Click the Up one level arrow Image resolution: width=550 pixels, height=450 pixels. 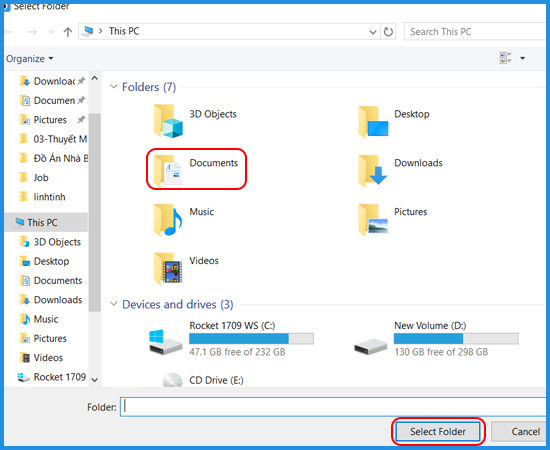click(68, 32)
